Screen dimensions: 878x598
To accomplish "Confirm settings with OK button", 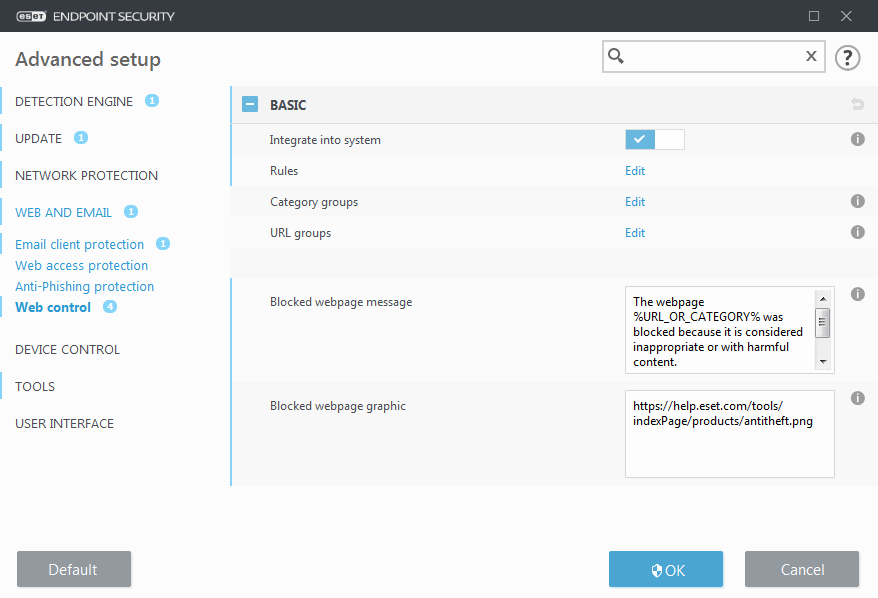I will coord(666,569).
